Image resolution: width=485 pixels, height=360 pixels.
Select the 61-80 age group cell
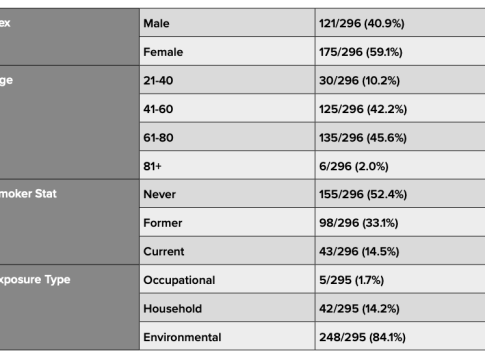click(227, 137)
